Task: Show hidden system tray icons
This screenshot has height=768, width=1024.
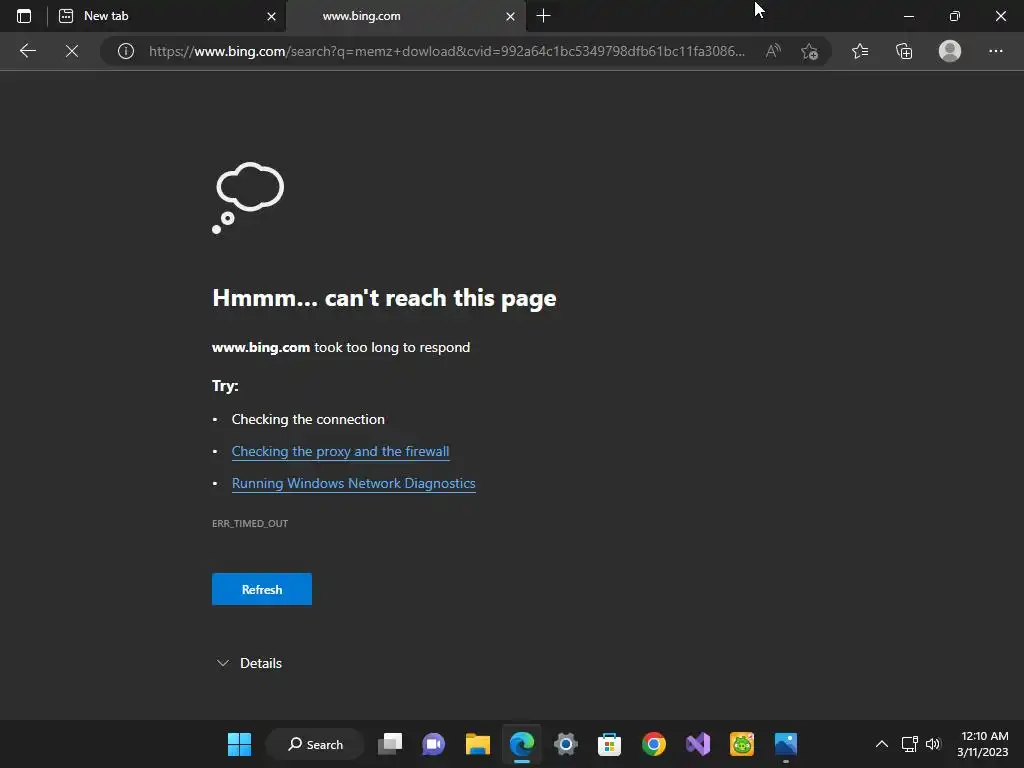Action: click(x=882, y=744)
